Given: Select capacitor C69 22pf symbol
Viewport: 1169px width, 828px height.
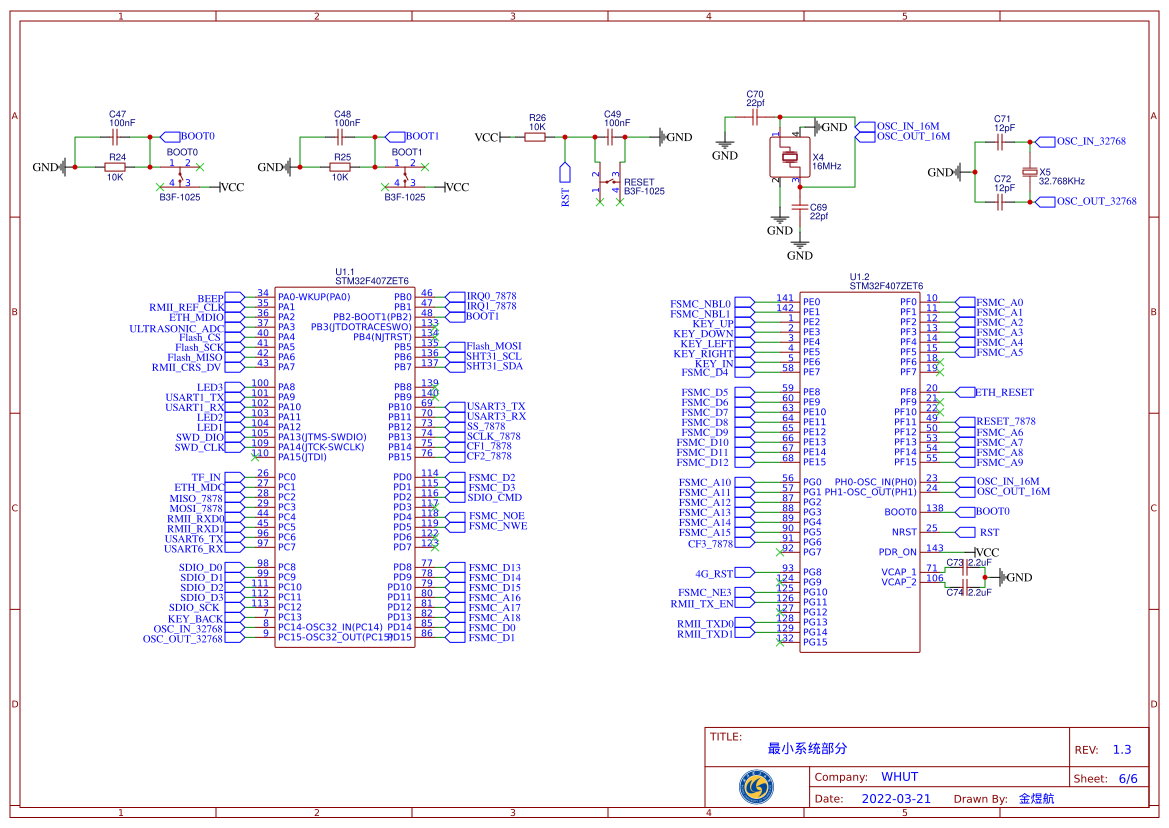Looking at the screenshot, I should 799,206.
